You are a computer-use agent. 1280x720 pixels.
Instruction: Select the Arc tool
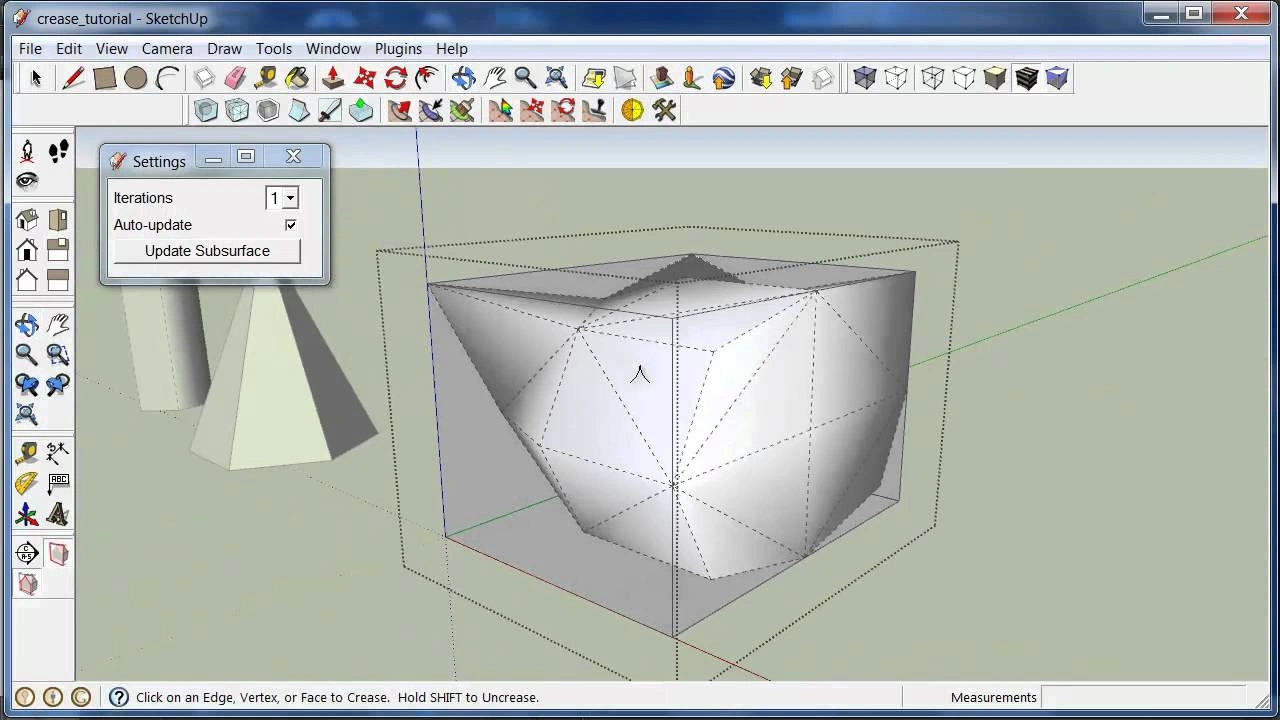[168, 78]
